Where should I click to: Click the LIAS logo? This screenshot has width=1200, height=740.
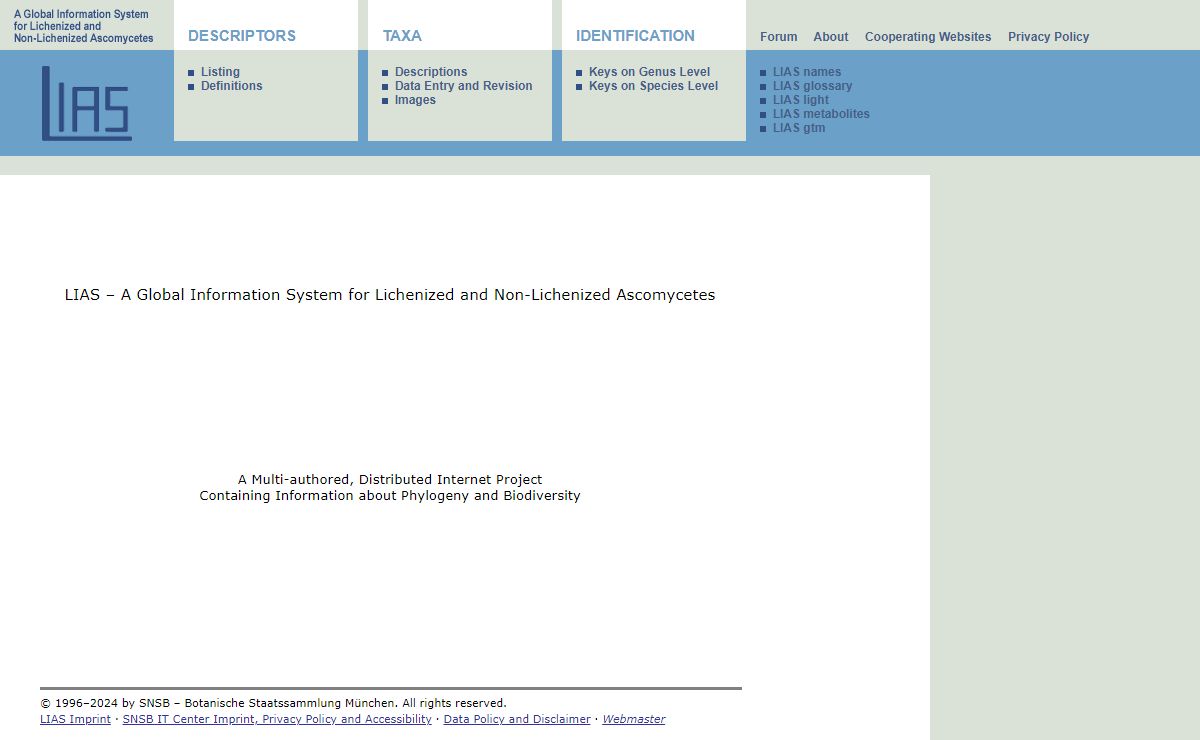86,103
